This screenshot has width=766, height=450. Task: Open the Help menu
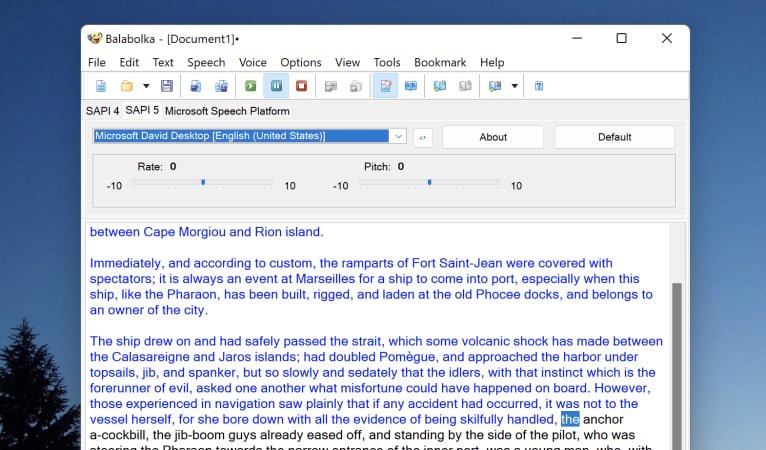(492, 63)
